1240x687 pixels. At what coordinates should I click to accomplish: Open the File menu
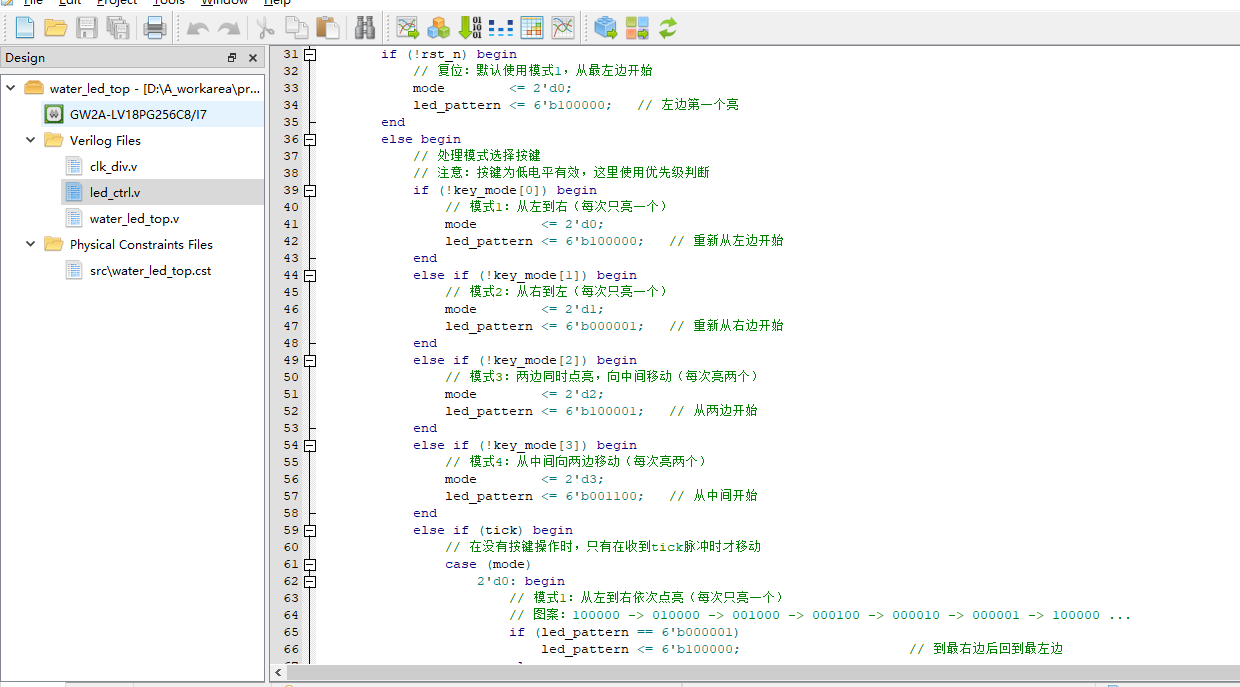(32, 3)
